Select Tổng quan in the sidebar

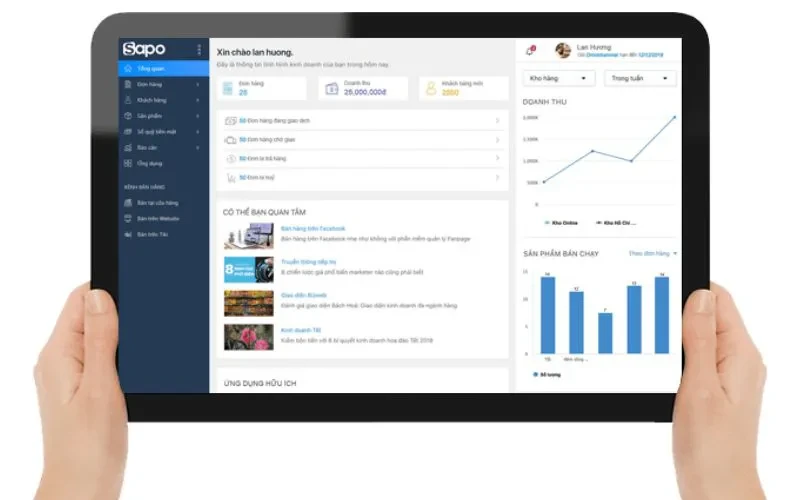[150, 69]
